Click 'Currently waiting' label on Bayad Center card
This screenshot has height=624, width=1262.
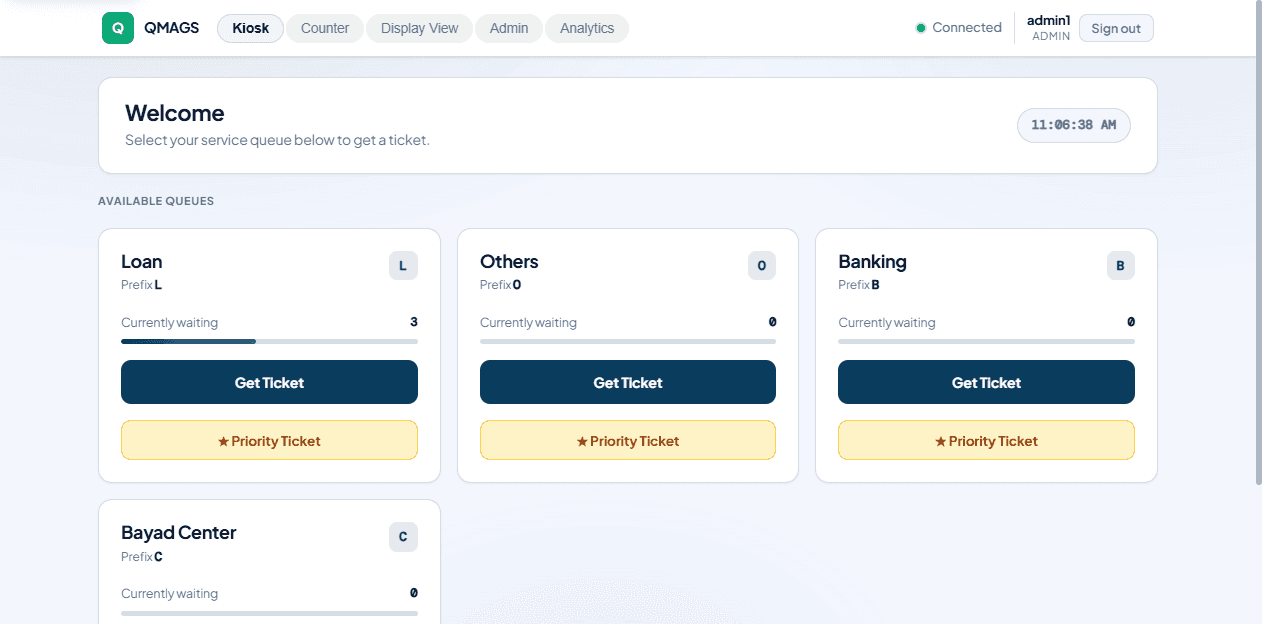click(169, 593)
